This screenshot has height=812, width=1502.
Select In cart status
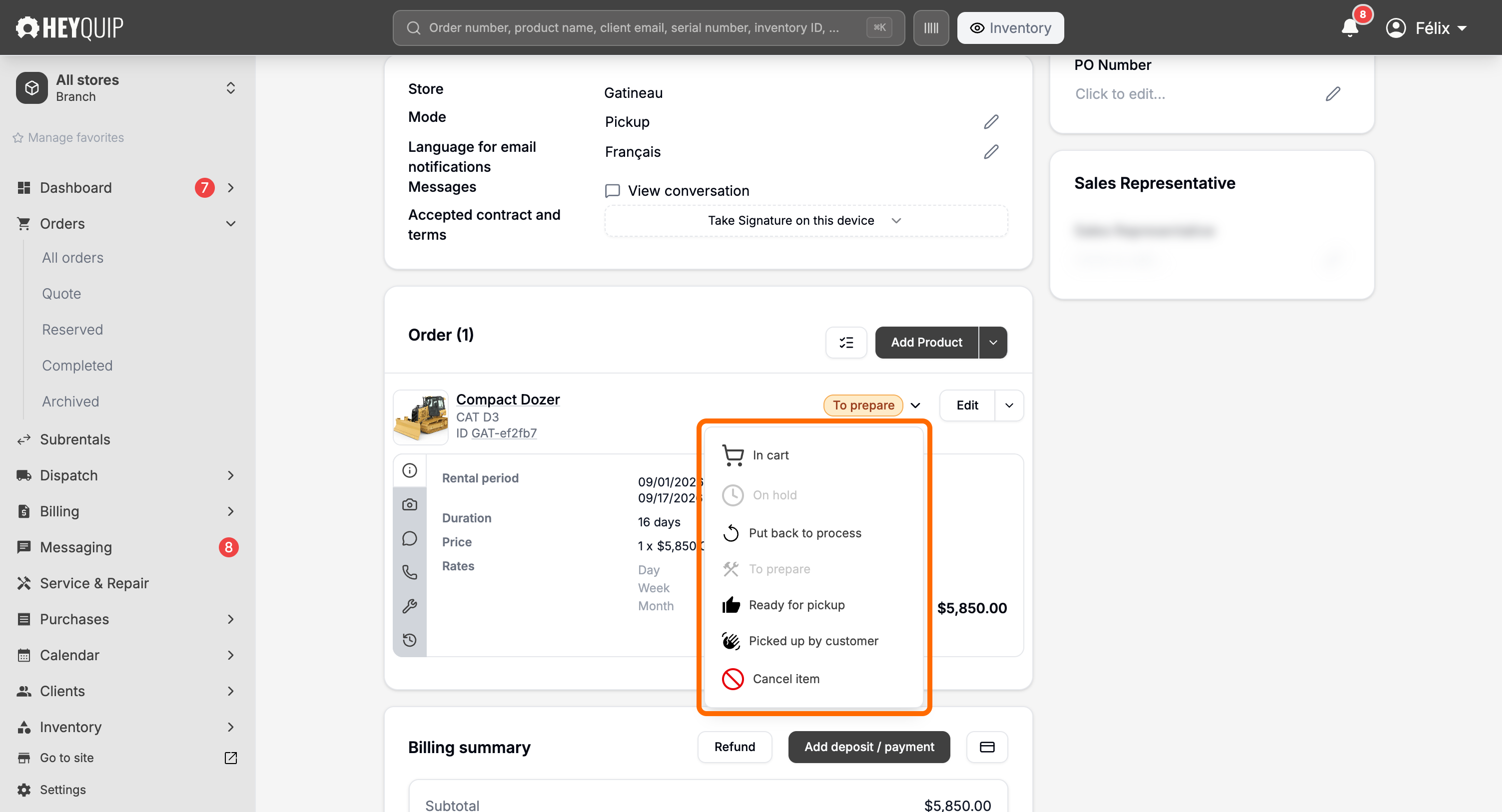coord(813,455)
